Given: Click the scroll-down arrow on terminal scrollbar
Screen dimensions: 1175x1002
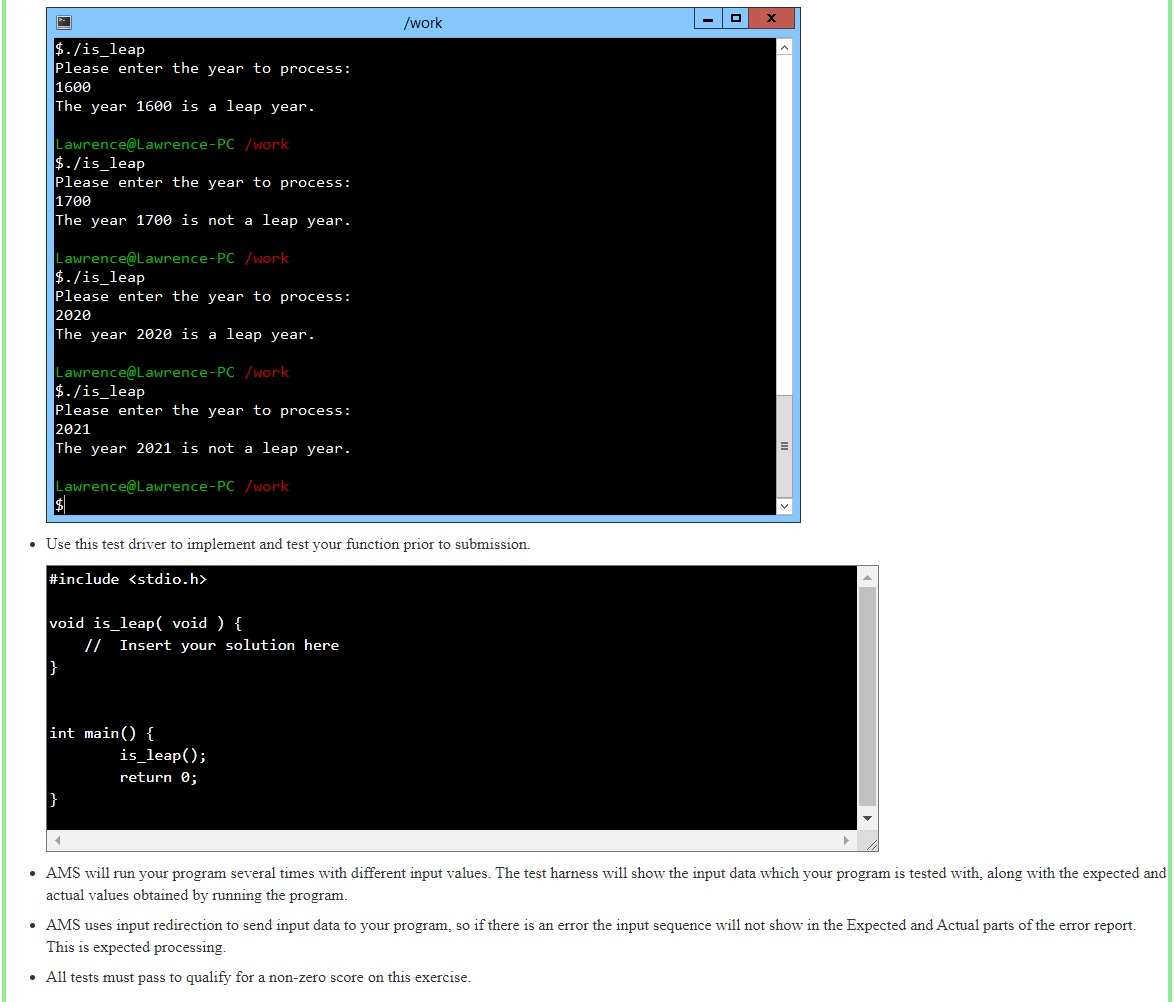Looking at the screenshot, I should [784, 506].
